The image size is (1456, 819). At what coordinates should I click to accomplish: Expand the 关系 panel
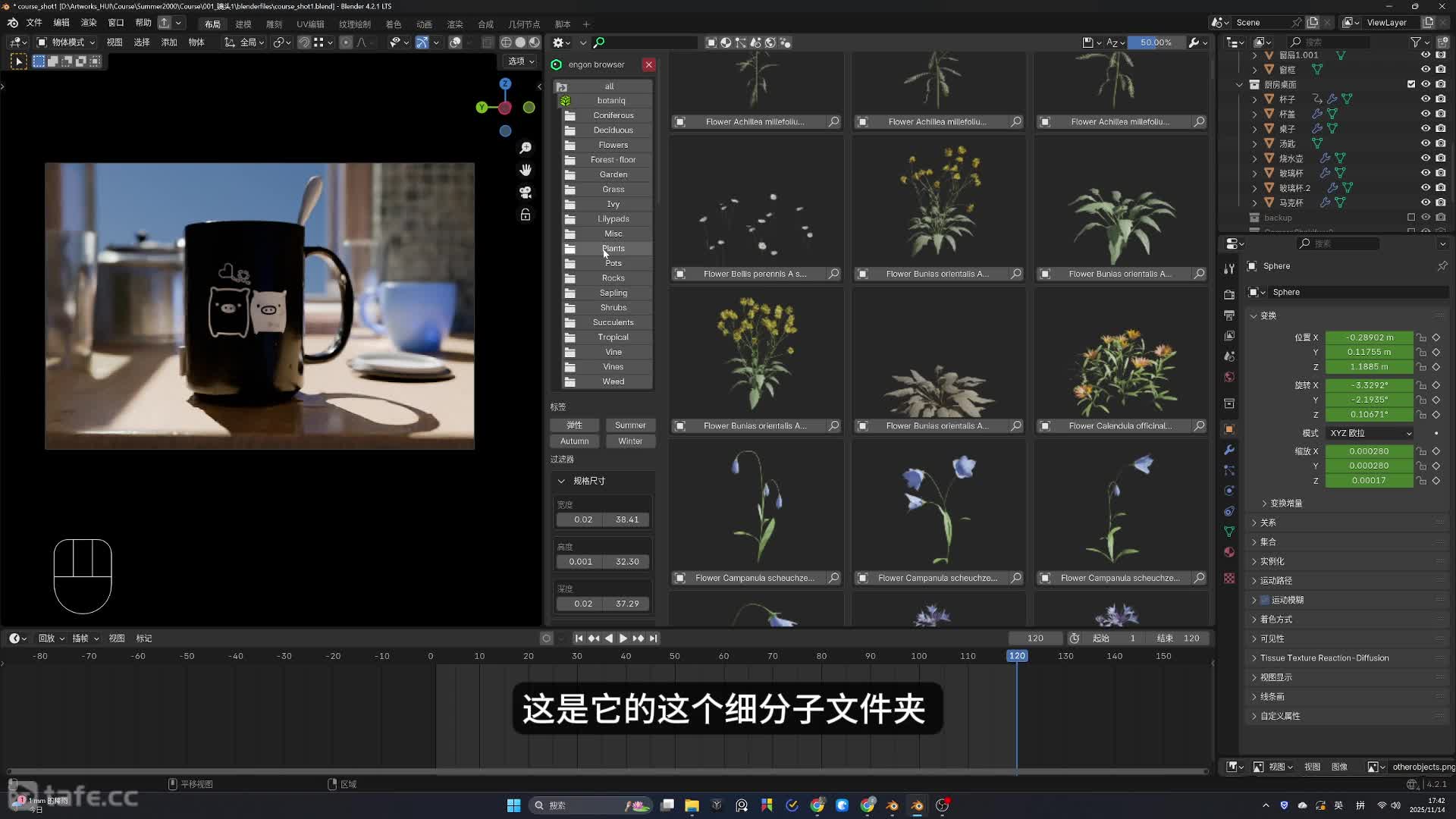pos(1268,522)
